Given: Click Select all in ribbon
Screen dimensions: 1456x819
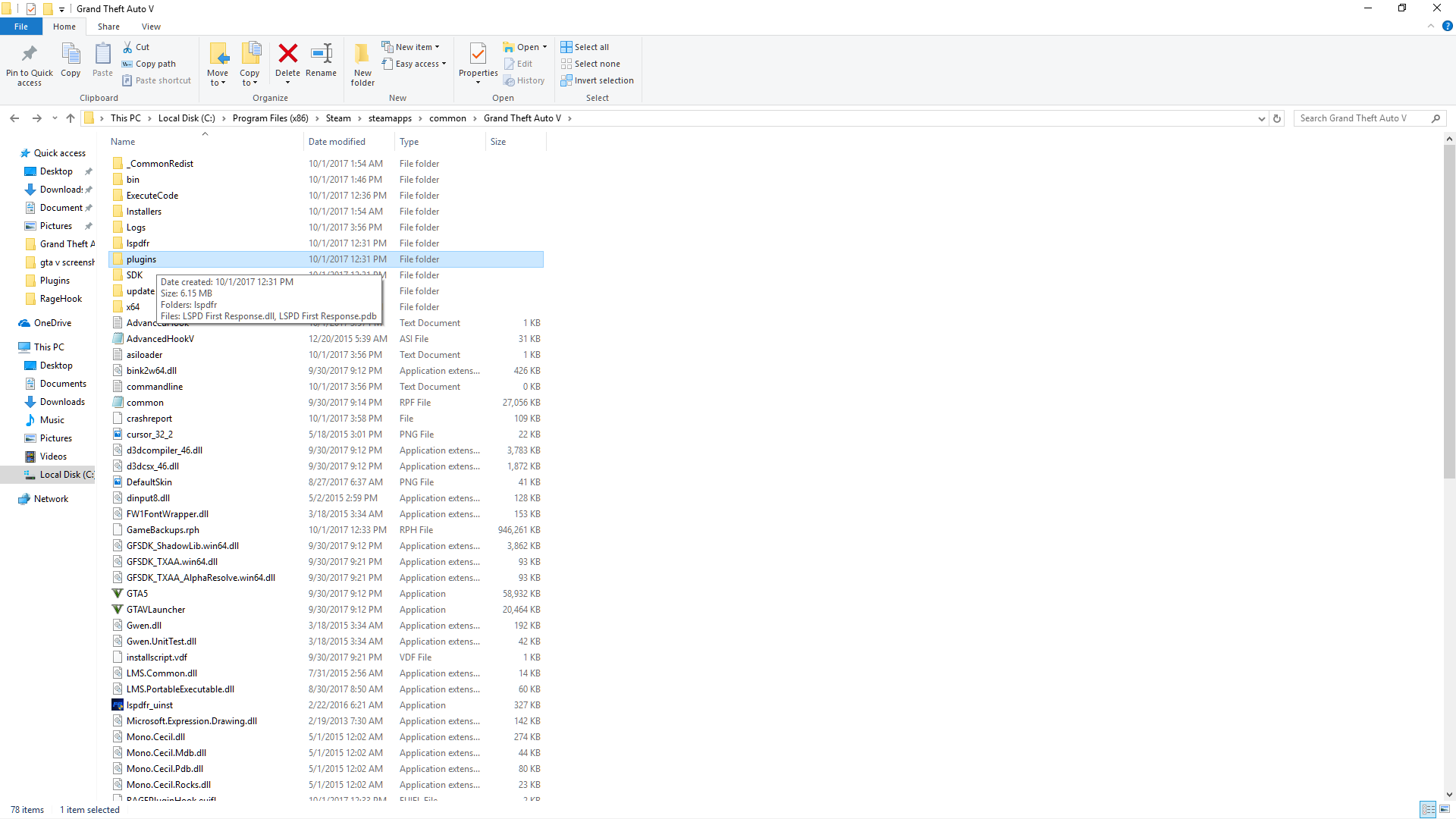Looking at the screenshot, I should [585, 47].
